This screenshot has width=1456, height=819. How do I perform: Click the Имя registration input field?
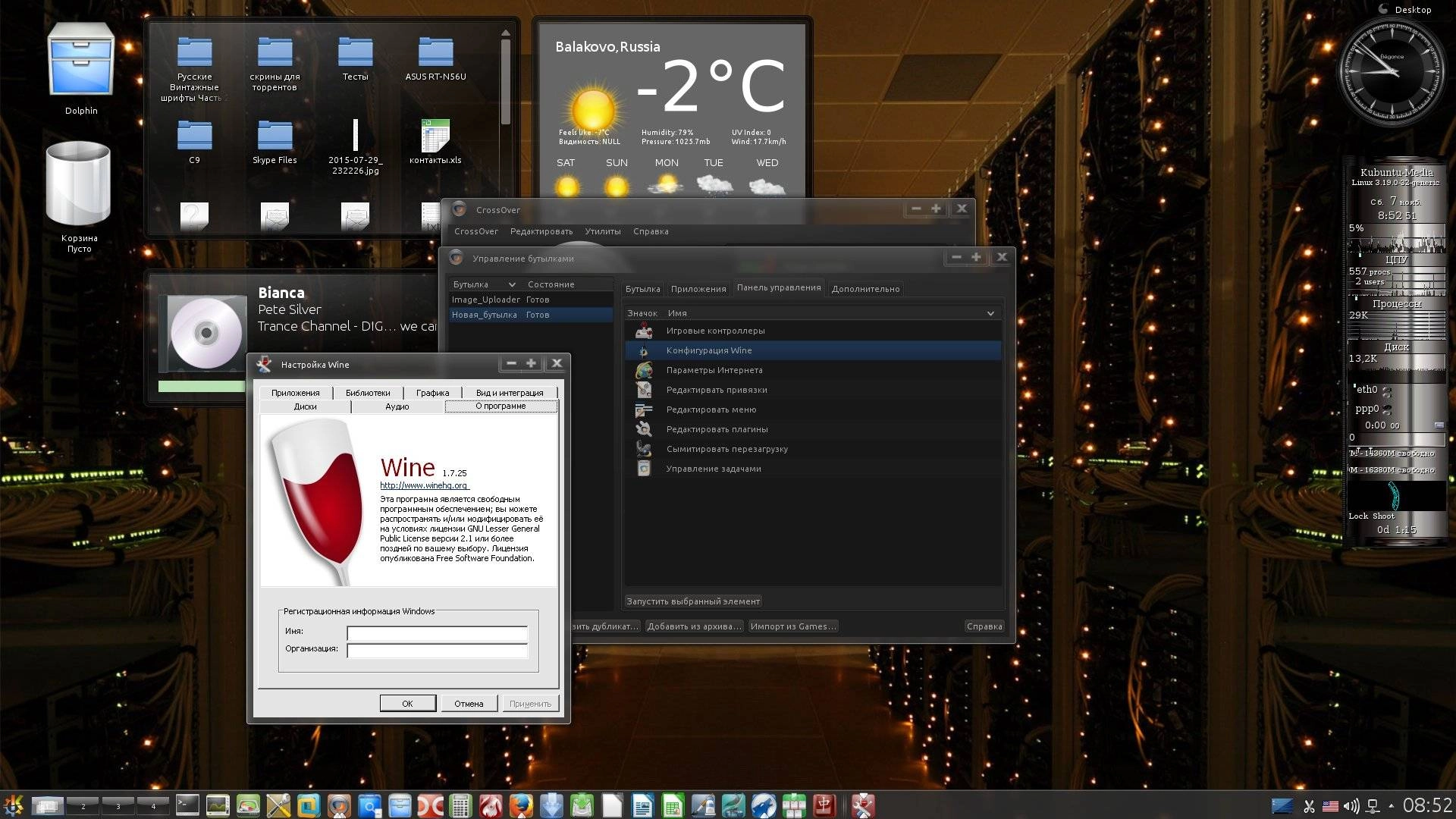pos(437,632)
